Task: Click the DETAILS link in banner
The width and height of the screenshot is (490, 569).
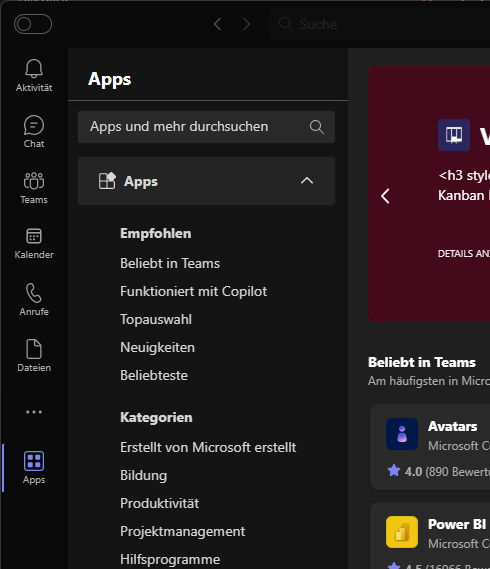Action: pos(464,254)
